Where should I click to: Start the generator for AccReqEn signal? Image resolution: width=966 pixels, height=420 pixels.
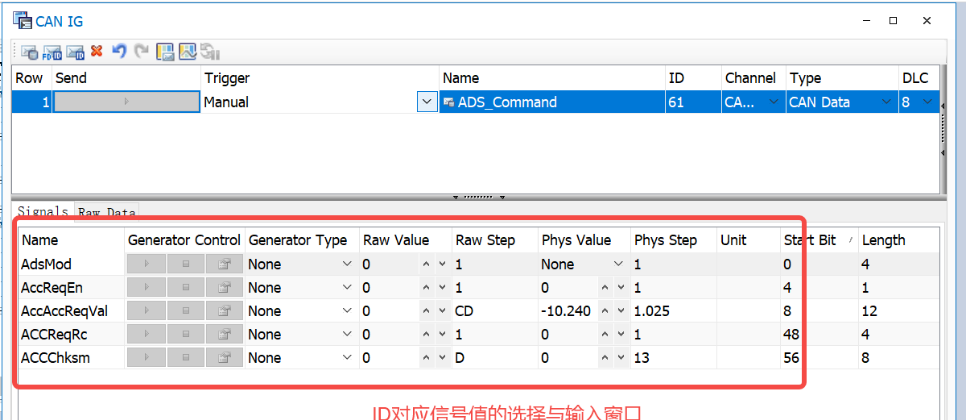tap(146, 288)
